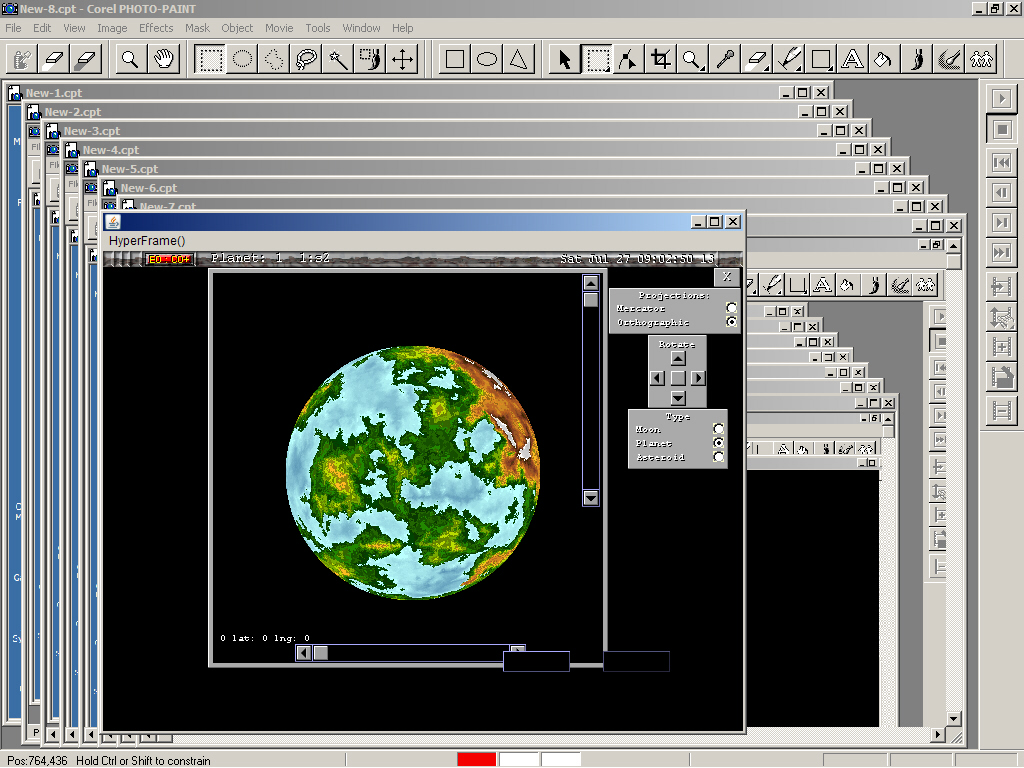Image resolution: width=1024 pixels, height=768 pixels.
Task: Open the Effects menu
Action: tap(156, 28)
